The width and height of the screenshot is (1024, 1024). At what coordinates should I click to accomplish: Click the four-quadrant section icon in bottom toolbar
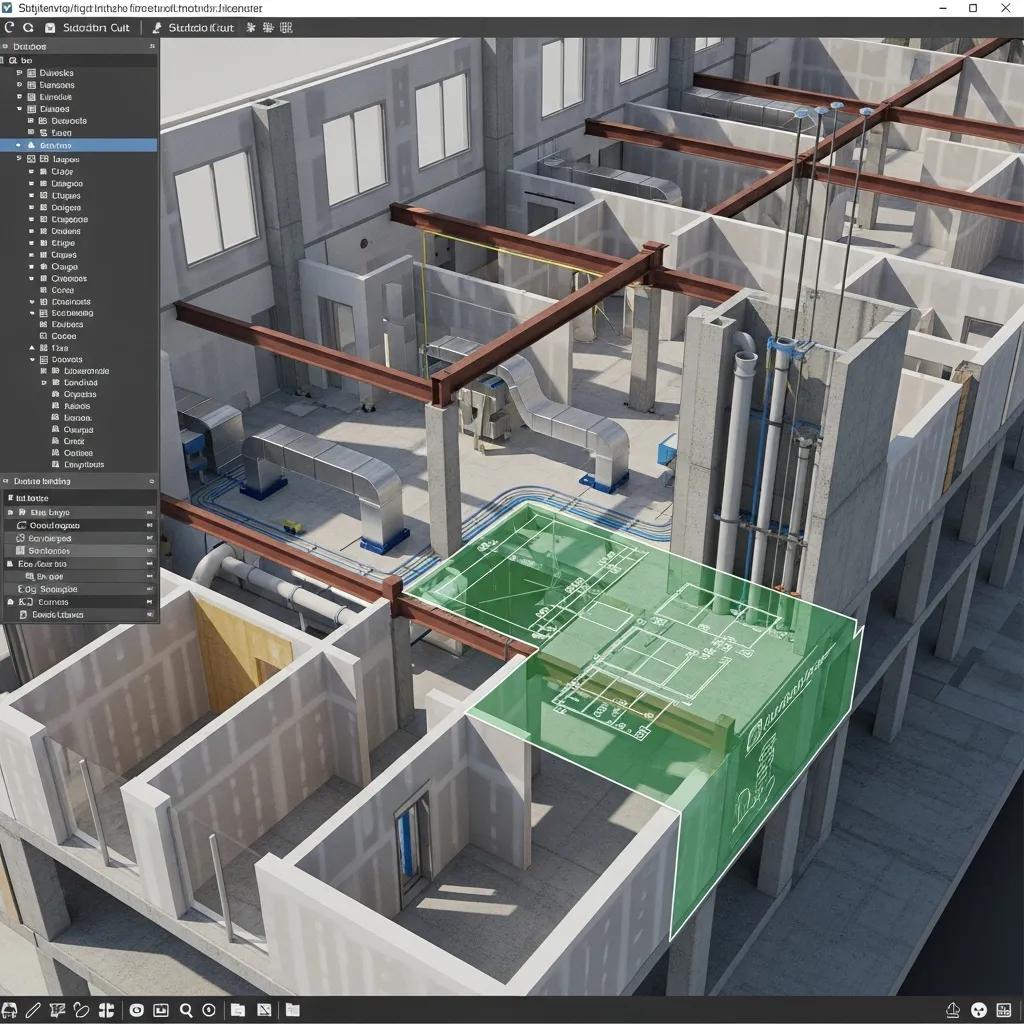[x=106, y=1010]
